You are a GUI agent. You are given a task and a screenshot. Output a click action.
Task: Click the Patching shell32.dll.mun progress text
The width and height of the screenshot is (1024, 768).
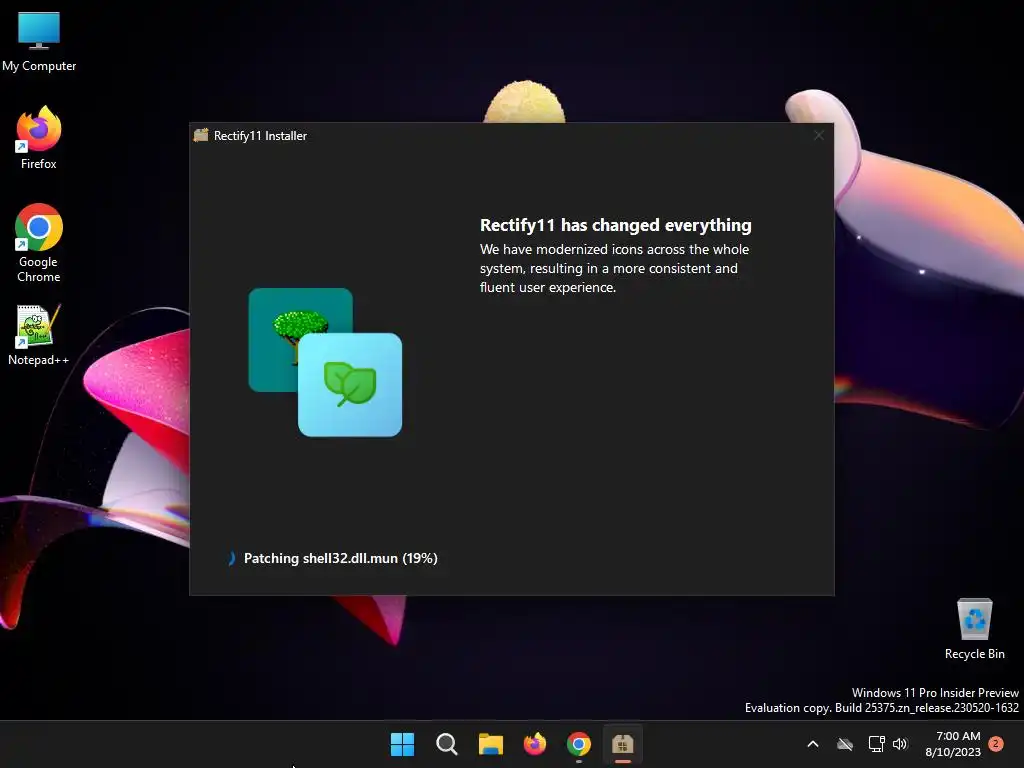340,558
